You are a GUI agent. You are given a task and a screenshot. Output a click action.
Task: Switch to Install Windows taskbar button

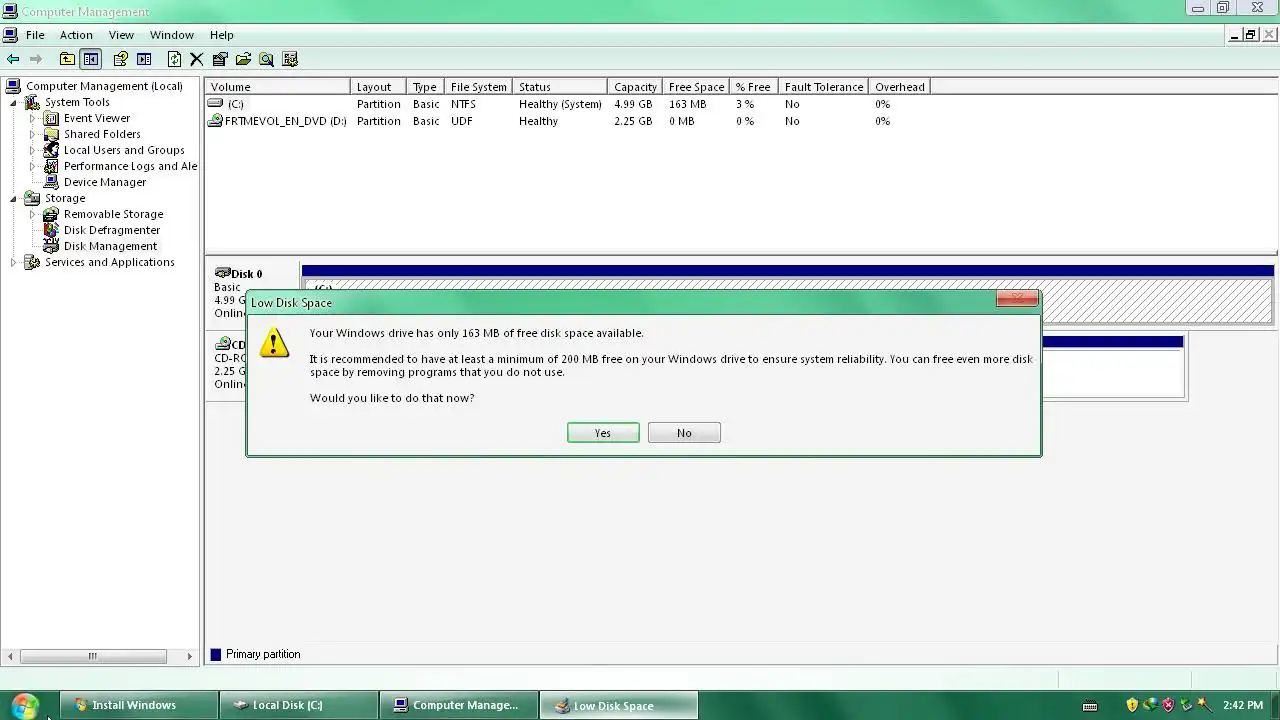pyautogui.click(x=139, y=705)
